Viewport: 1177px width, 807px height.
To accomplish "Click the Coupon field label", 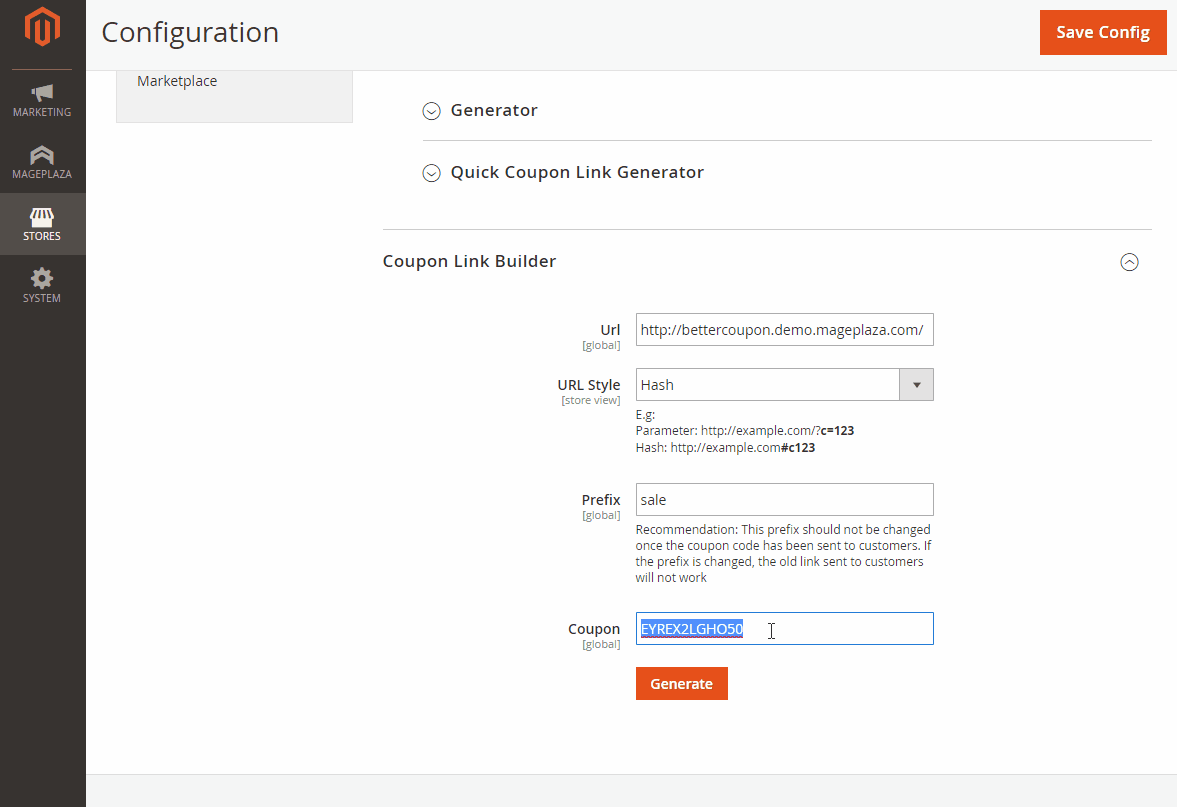I will pos(594,628).
